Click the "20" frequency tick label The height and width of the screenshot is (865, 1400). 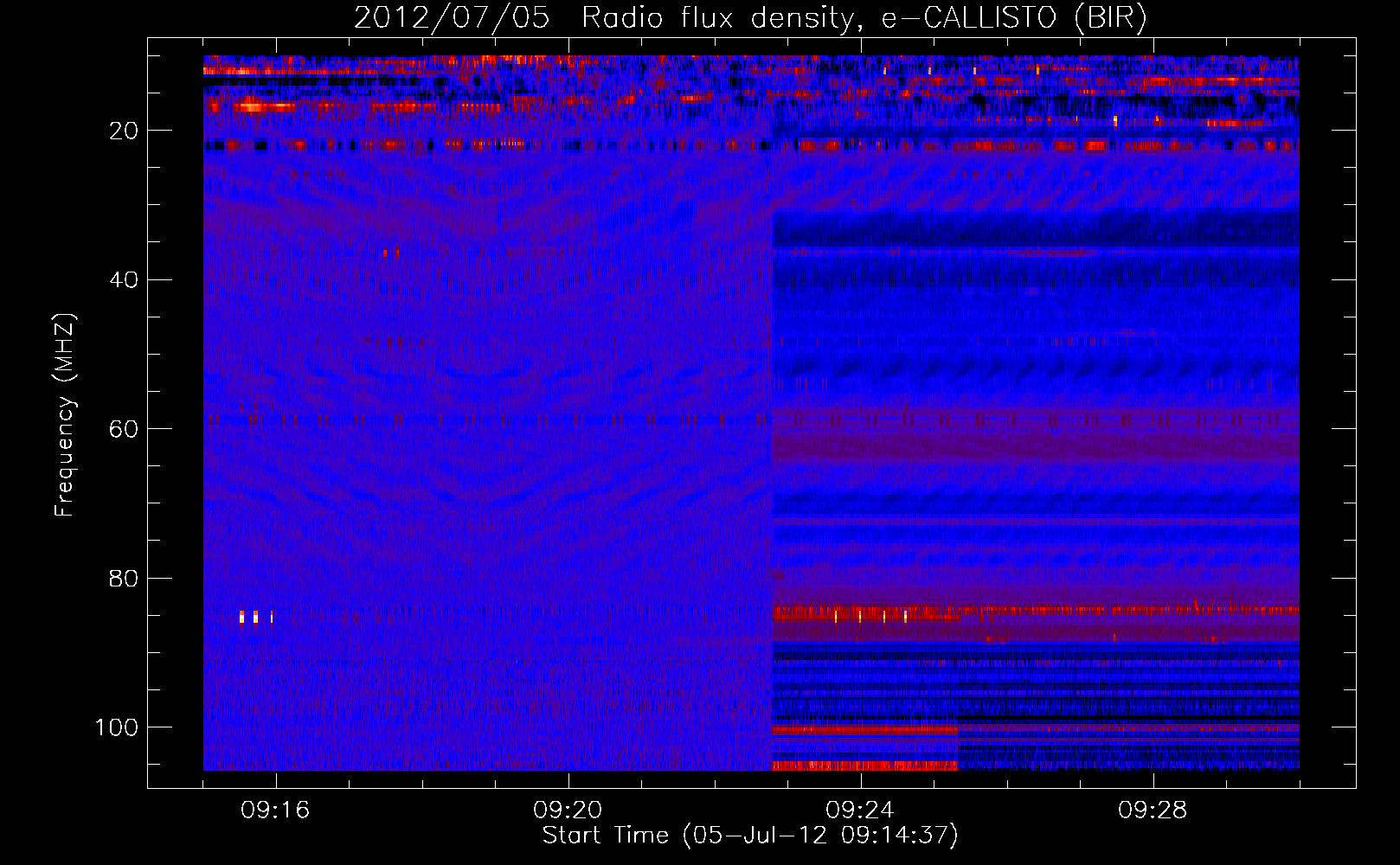tap(125, 131)
